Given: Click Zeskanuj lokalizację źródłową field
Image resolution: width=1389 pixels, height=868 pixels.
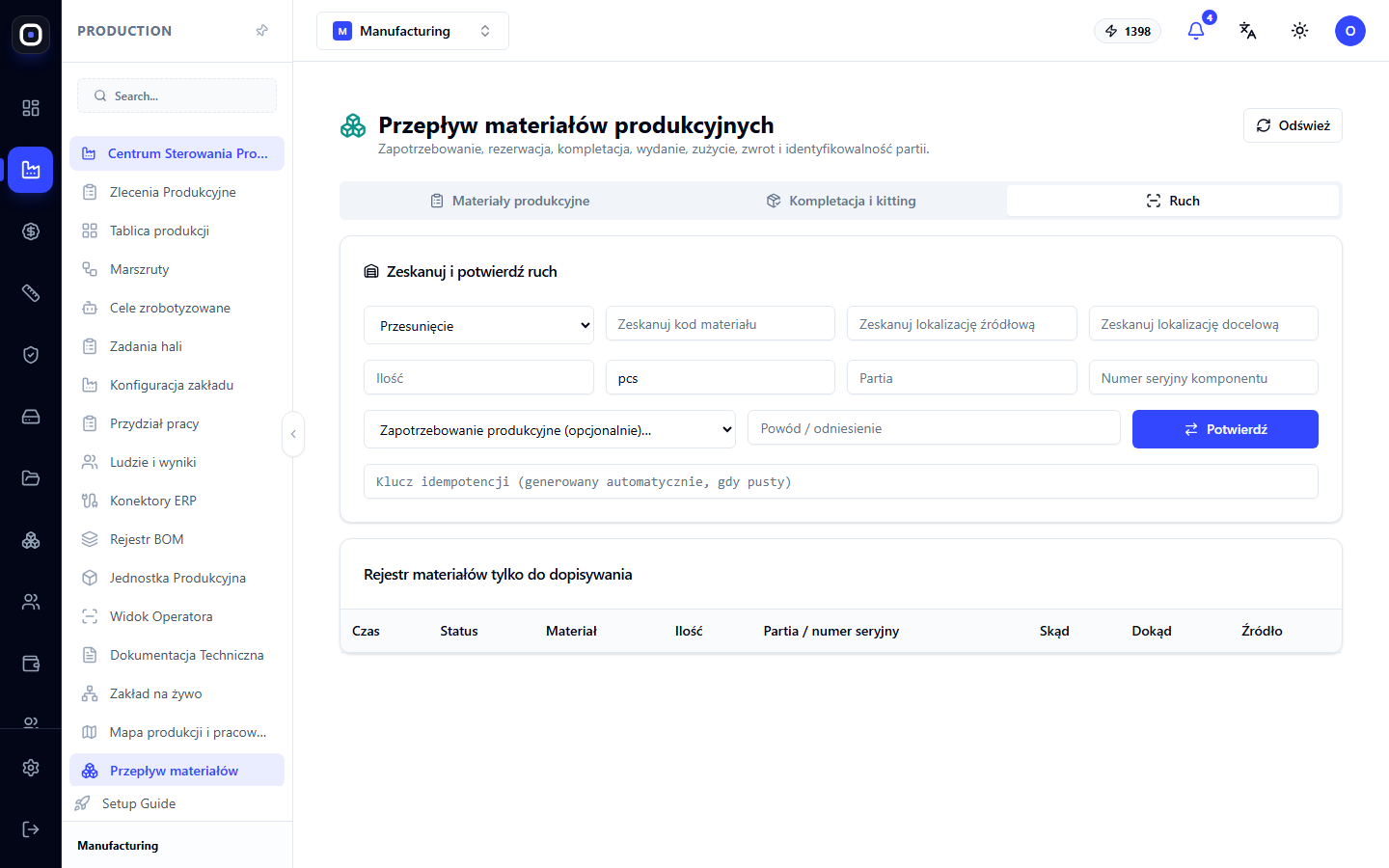Looking at the screenshot, I should pyautogui.click(x=962, y=323).
